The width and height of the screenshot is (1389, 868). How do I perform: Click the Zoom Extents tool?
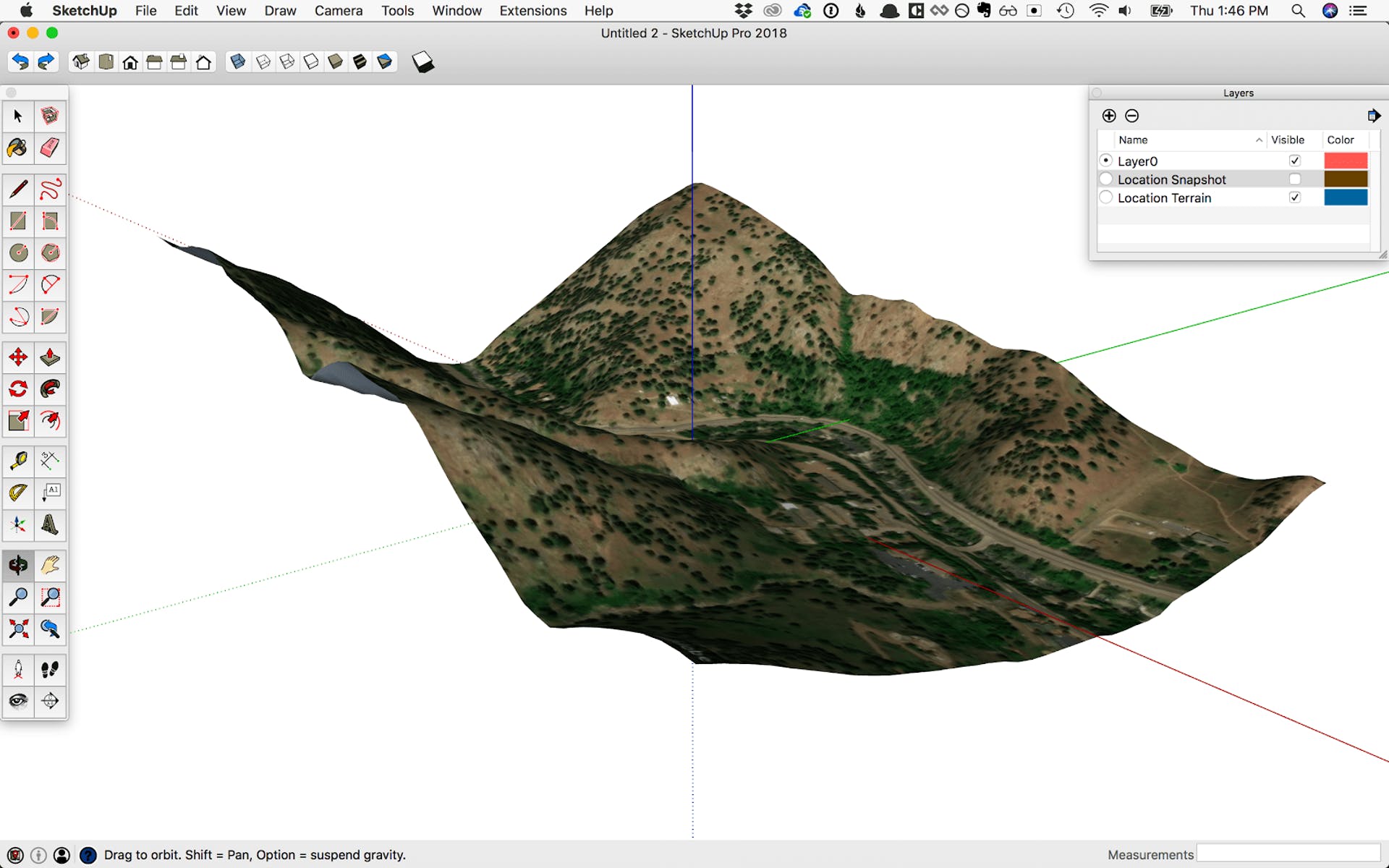coord(18,629)
